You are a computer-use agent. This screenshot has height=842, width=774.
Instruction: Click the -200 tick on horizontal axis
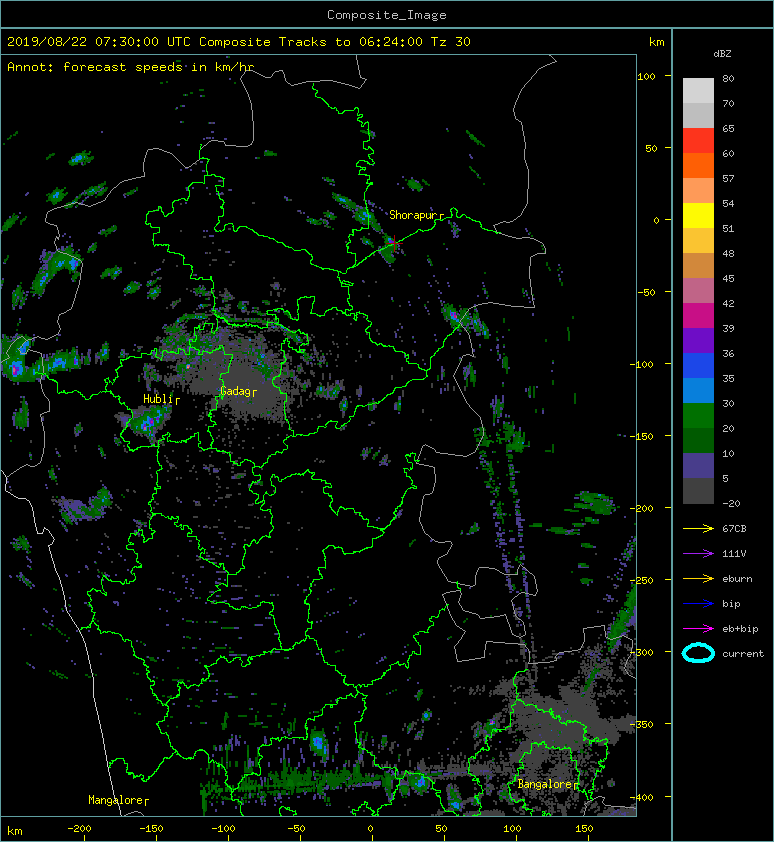79,829
